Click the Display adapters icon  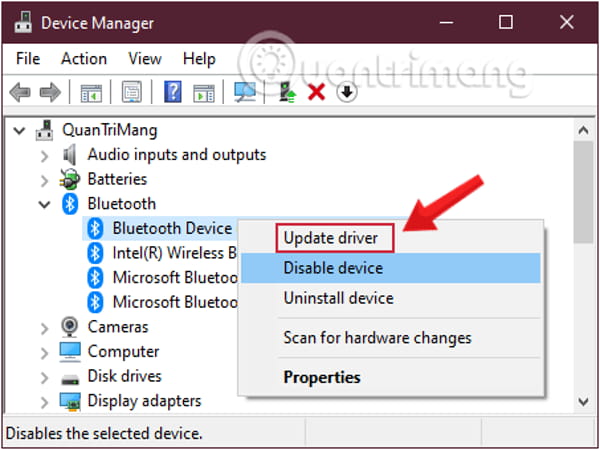(x=70, y=401)
